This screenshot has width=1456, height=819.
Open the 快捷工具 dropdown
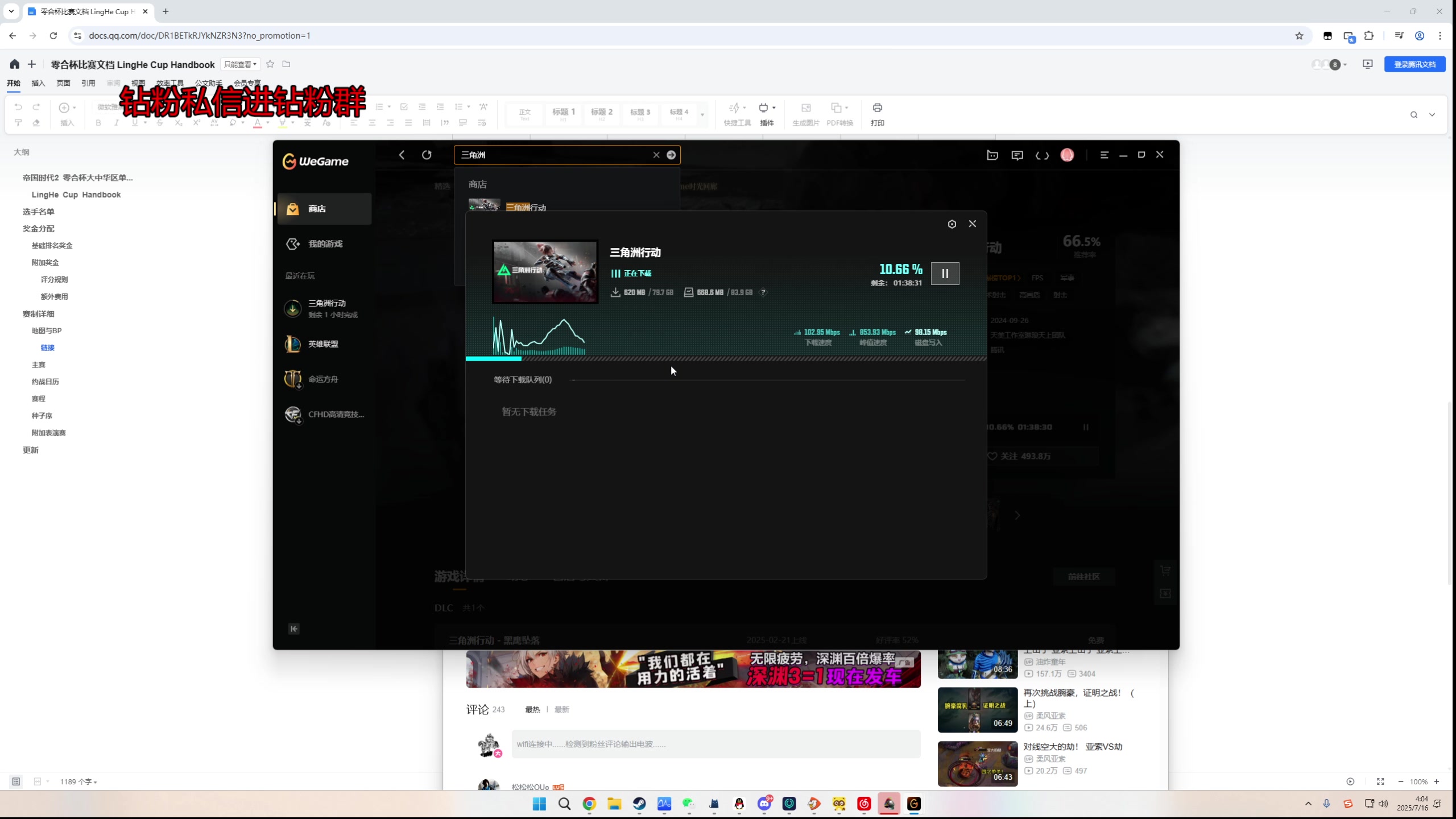[737, 114]
